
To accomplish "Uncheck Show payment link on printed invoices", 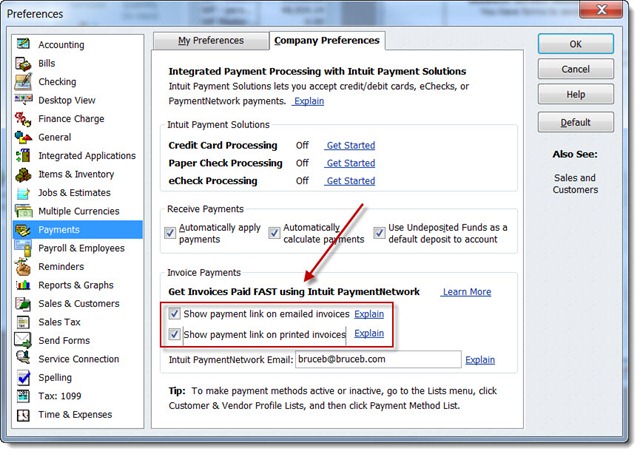I will point(174,334).
